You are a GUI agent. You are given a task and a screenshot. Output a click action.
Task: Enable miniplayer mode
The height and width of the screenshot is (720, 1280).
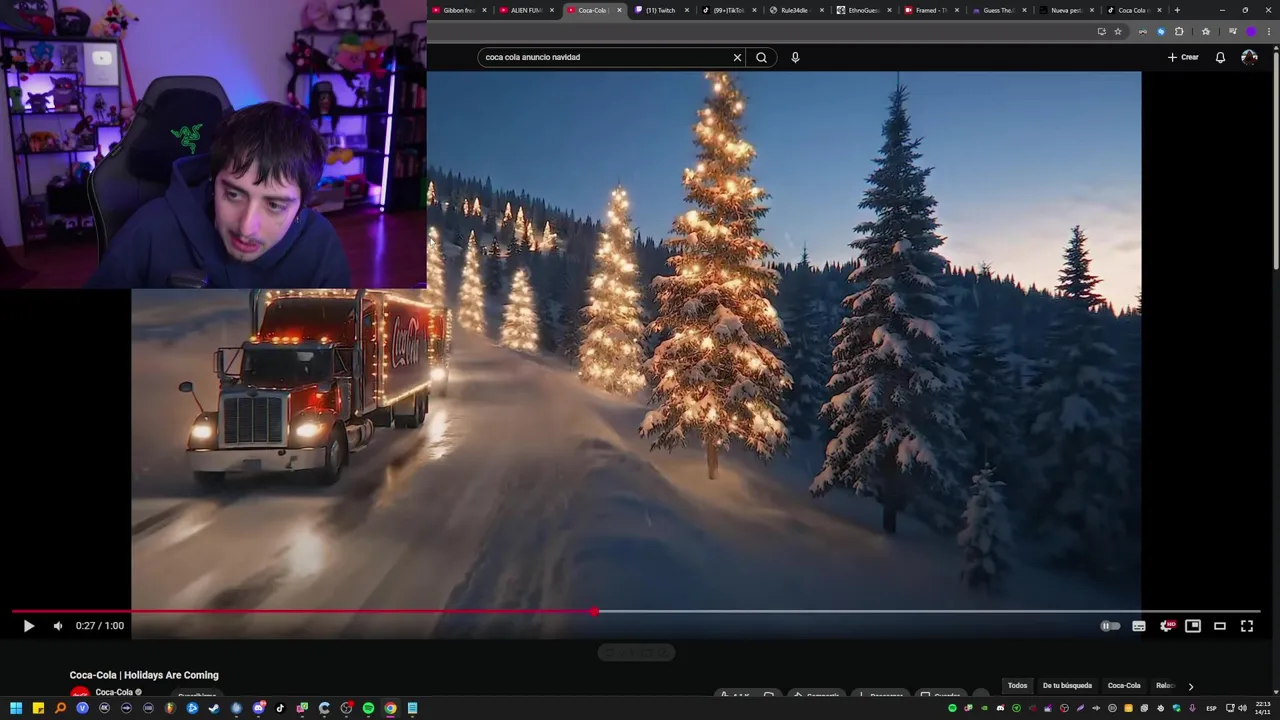click(x=1193, y=626)
